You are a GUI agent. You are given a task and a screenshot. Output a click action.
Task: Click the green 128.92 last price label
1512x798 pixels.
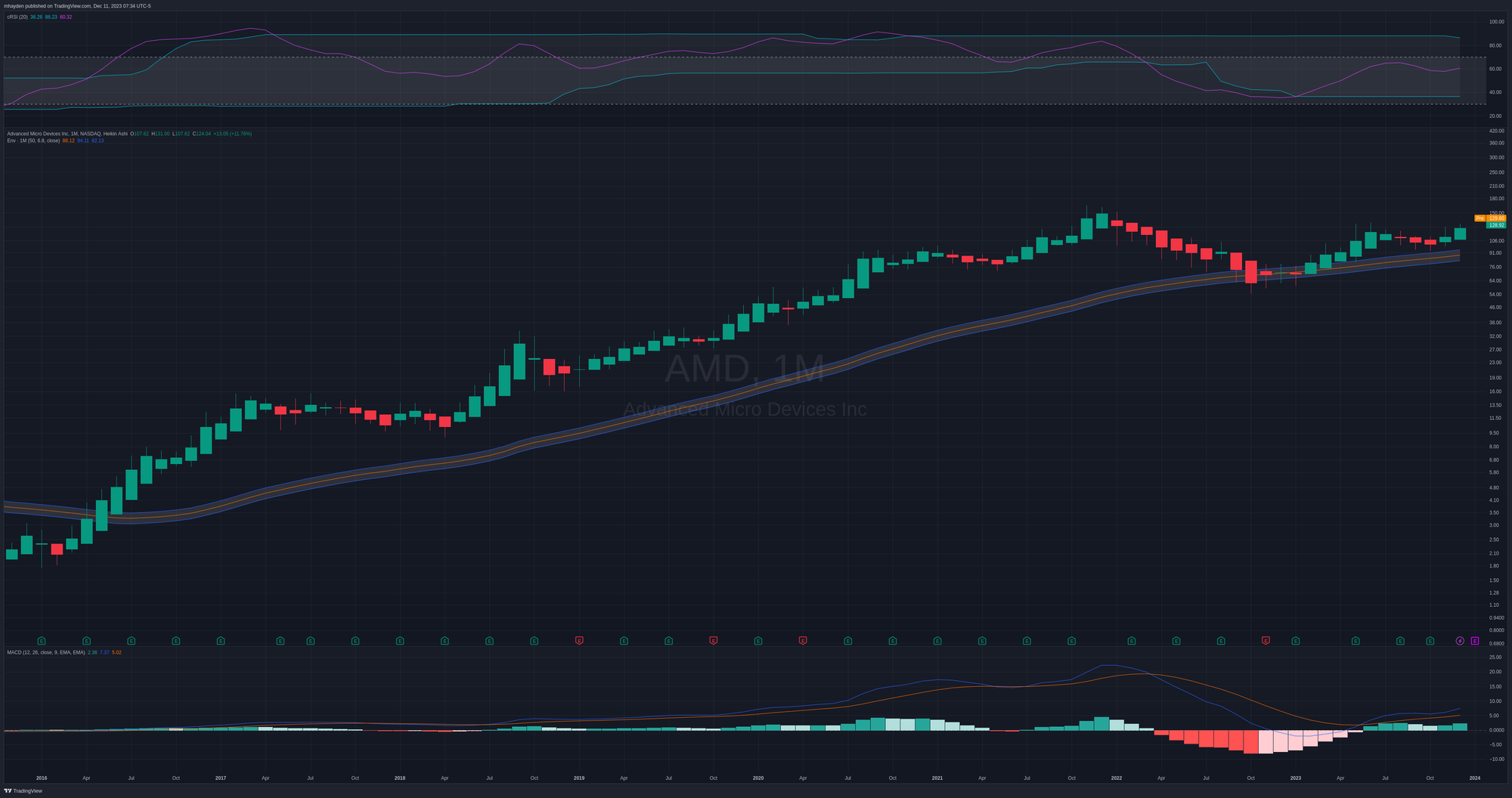1497,225
